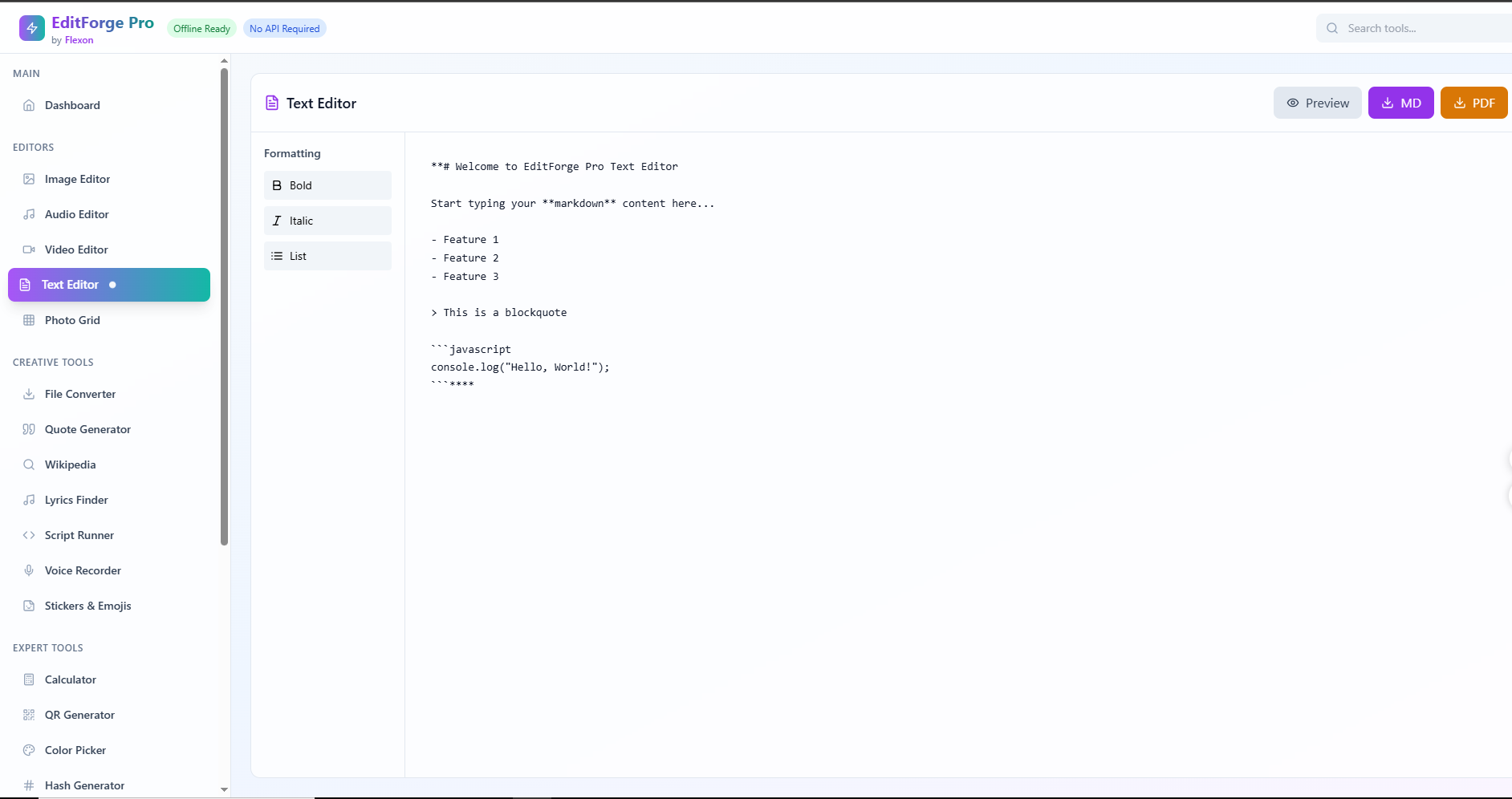
Task: Click the Welcome to EditForge Pro heading line
Action: (x=555, y=167)
